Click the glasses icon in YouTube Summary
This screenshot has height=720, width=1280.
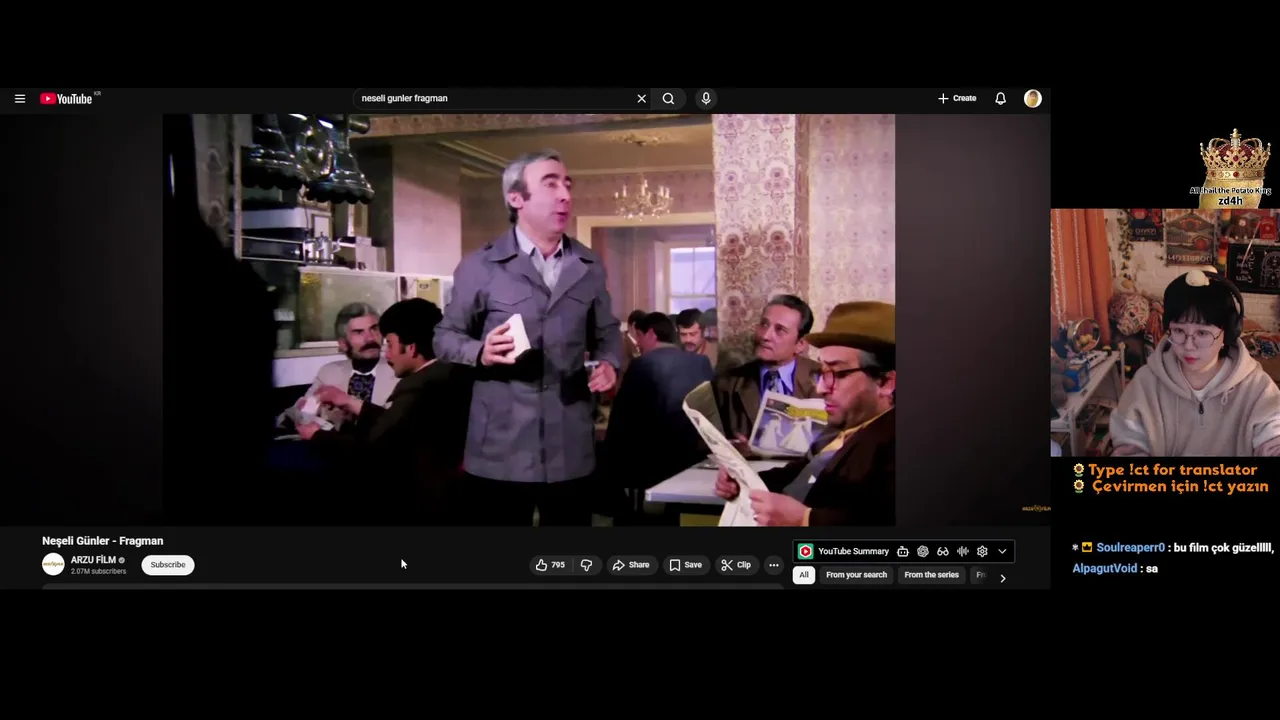(x=943, y=551)
